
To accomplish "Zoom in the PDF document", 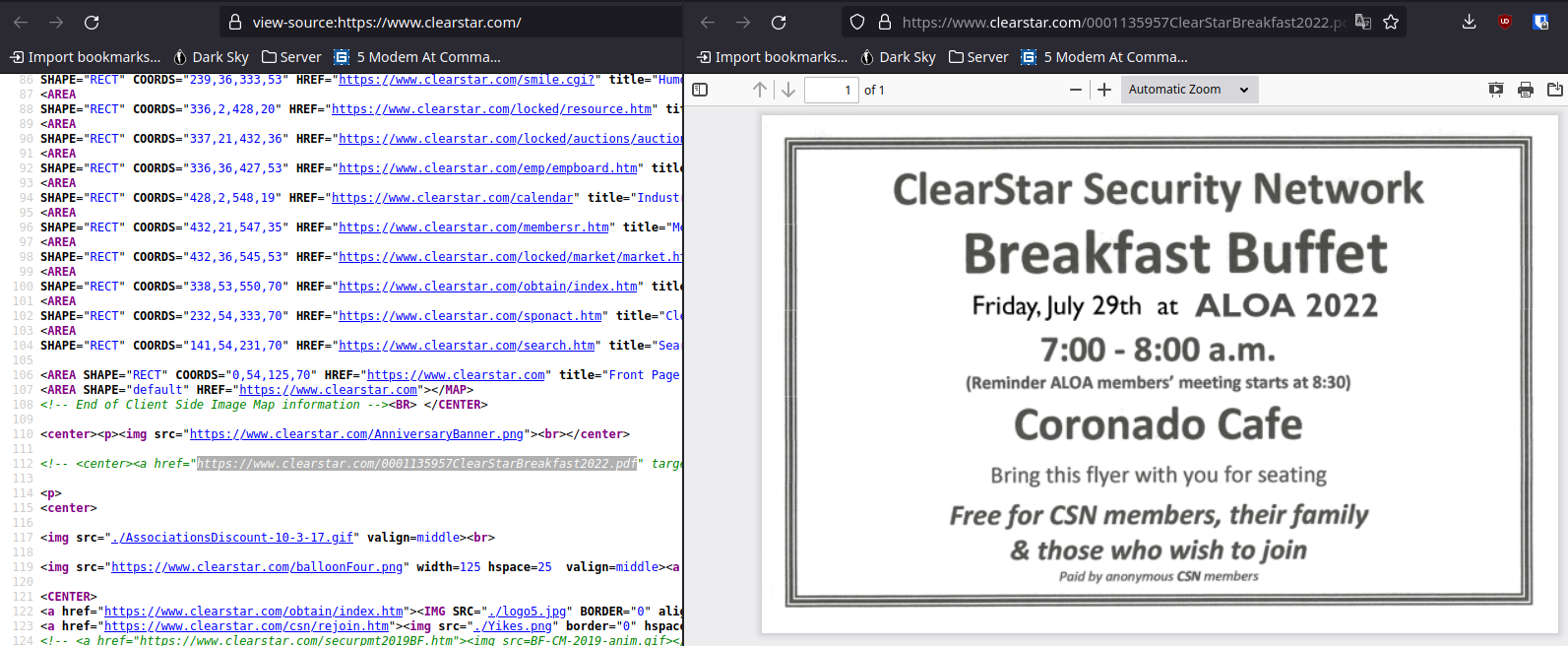I will click(x=1104, y=90).
